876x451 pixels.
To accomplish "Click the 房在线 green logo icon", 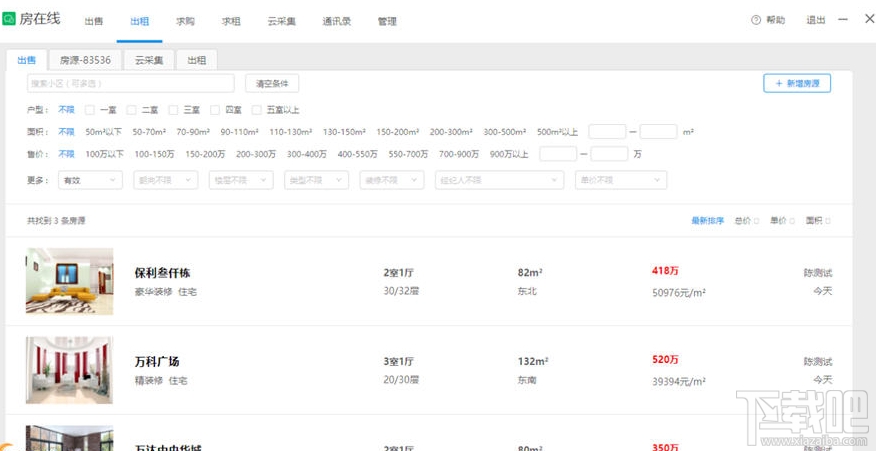I will (9, 20).
